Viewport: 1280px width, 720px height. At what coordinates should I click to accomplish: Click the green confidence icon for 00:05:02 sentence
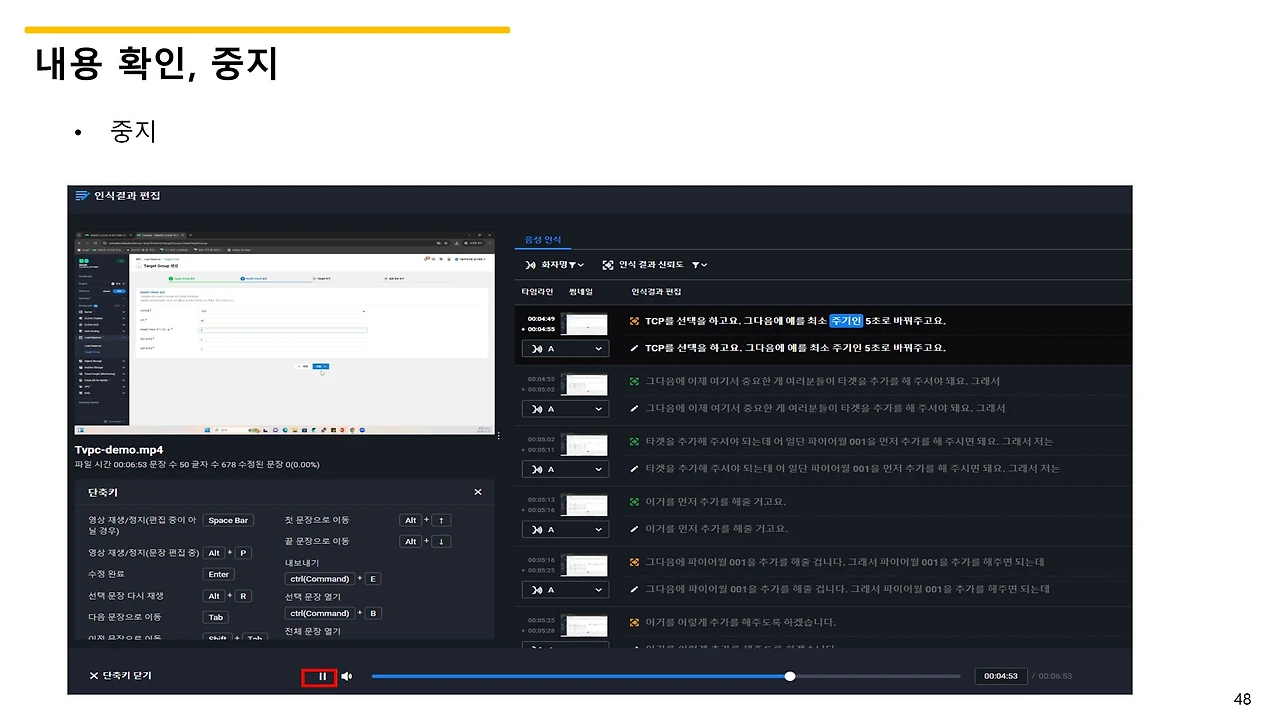pos(634,441)
